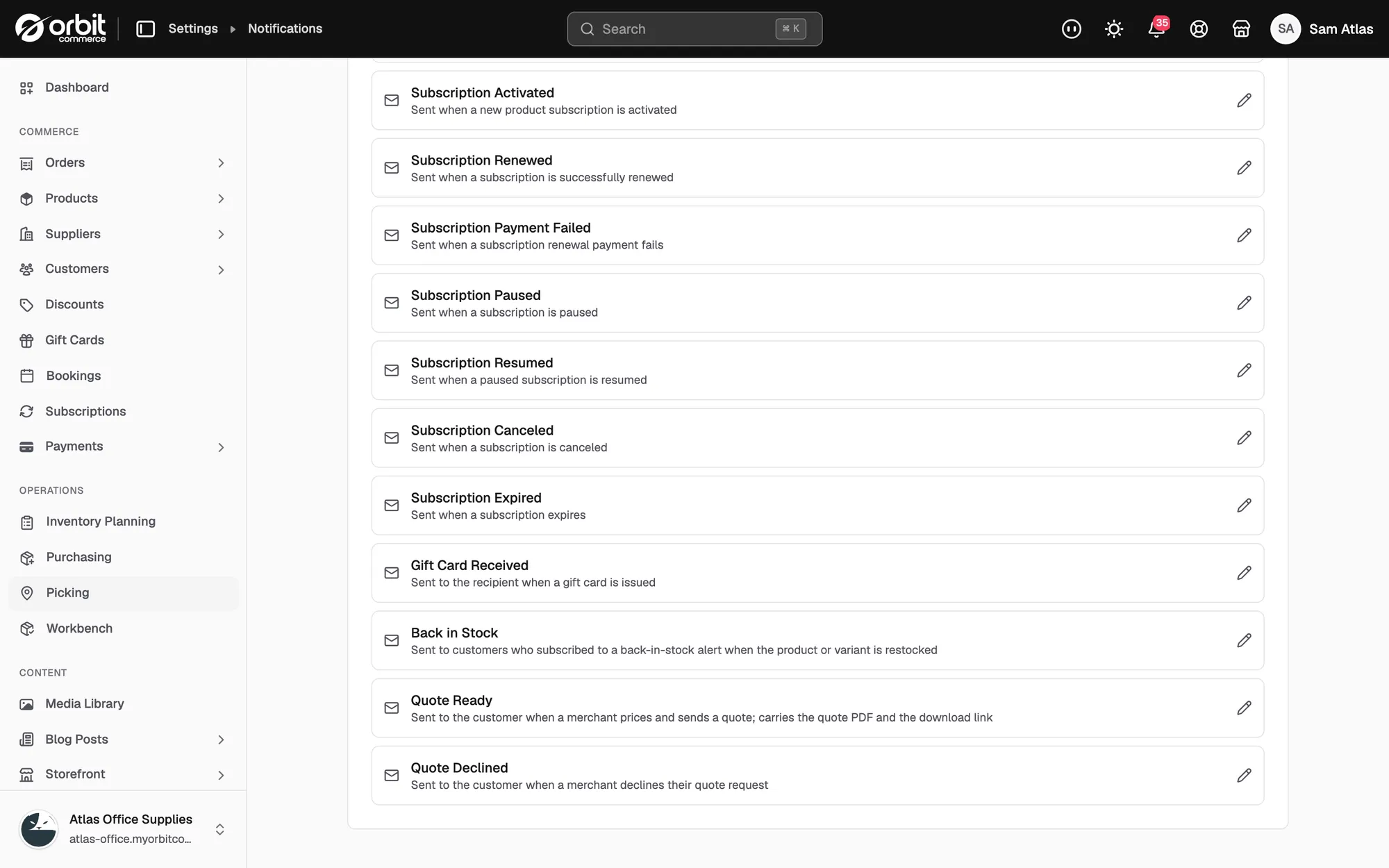
Task: Expand the Customers submenu chevron
Action: point(221,270)
